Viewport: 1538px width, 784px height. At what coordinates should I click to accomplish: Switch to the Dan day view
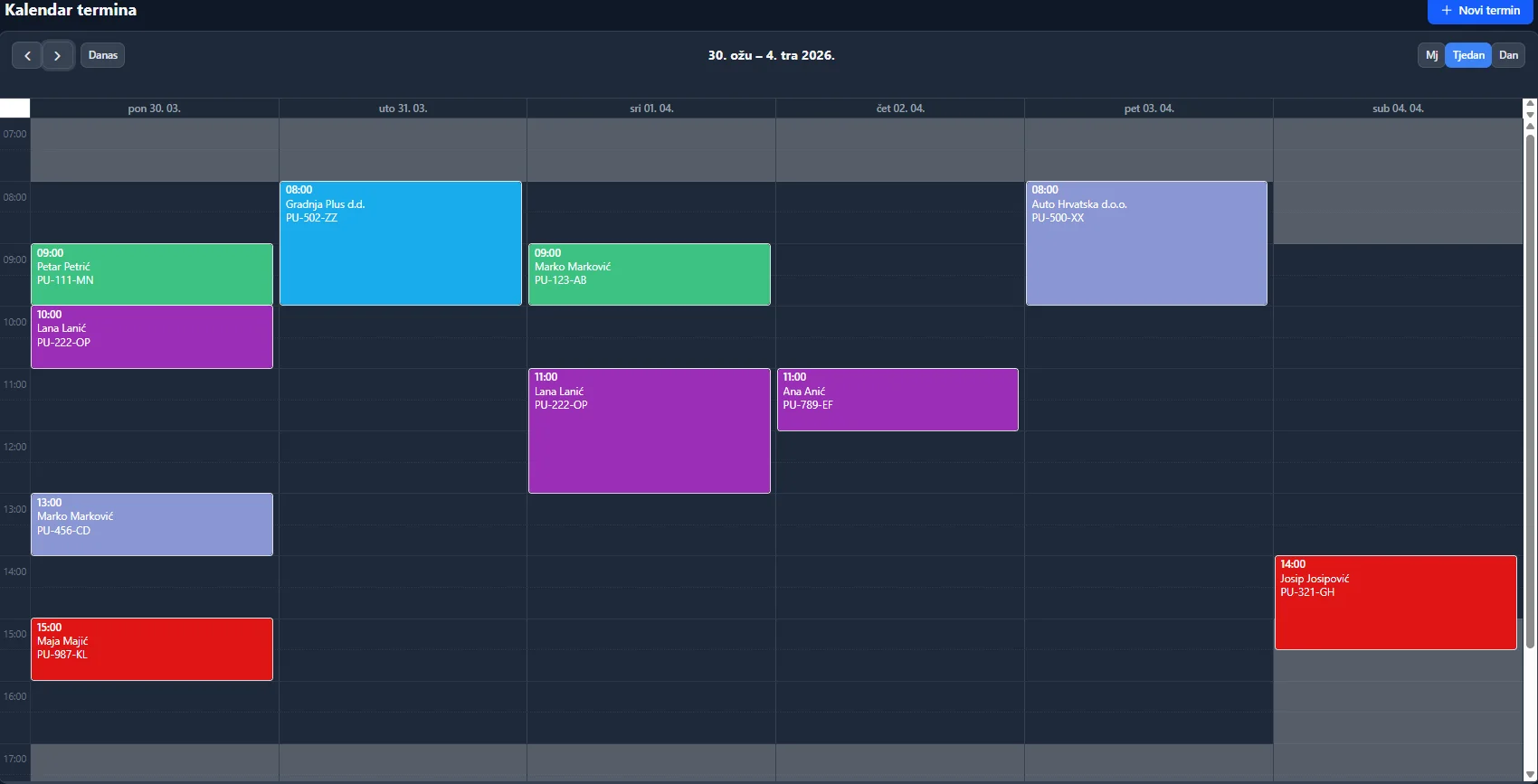click(1508, 55)
